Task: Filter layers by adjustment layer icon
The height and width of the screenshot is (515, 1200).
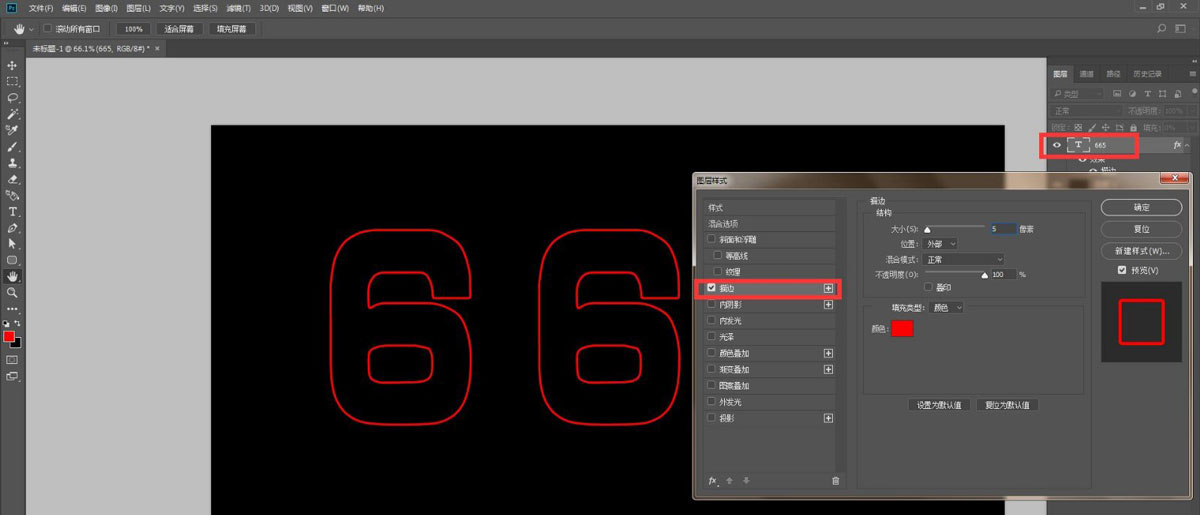Action: pyautogui.click(x=1132, y=93)
